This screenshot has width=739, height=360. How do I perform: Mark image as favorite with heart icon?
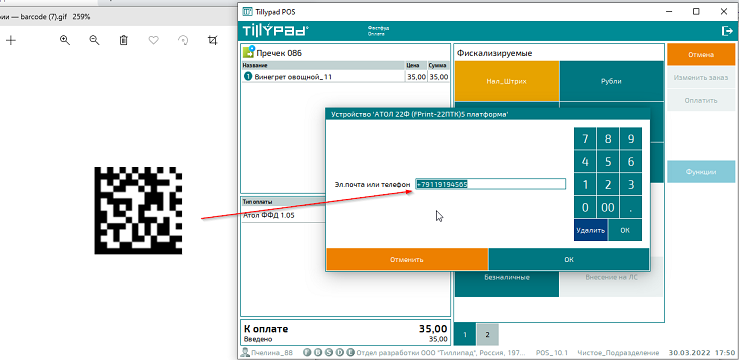click(153, 40)
